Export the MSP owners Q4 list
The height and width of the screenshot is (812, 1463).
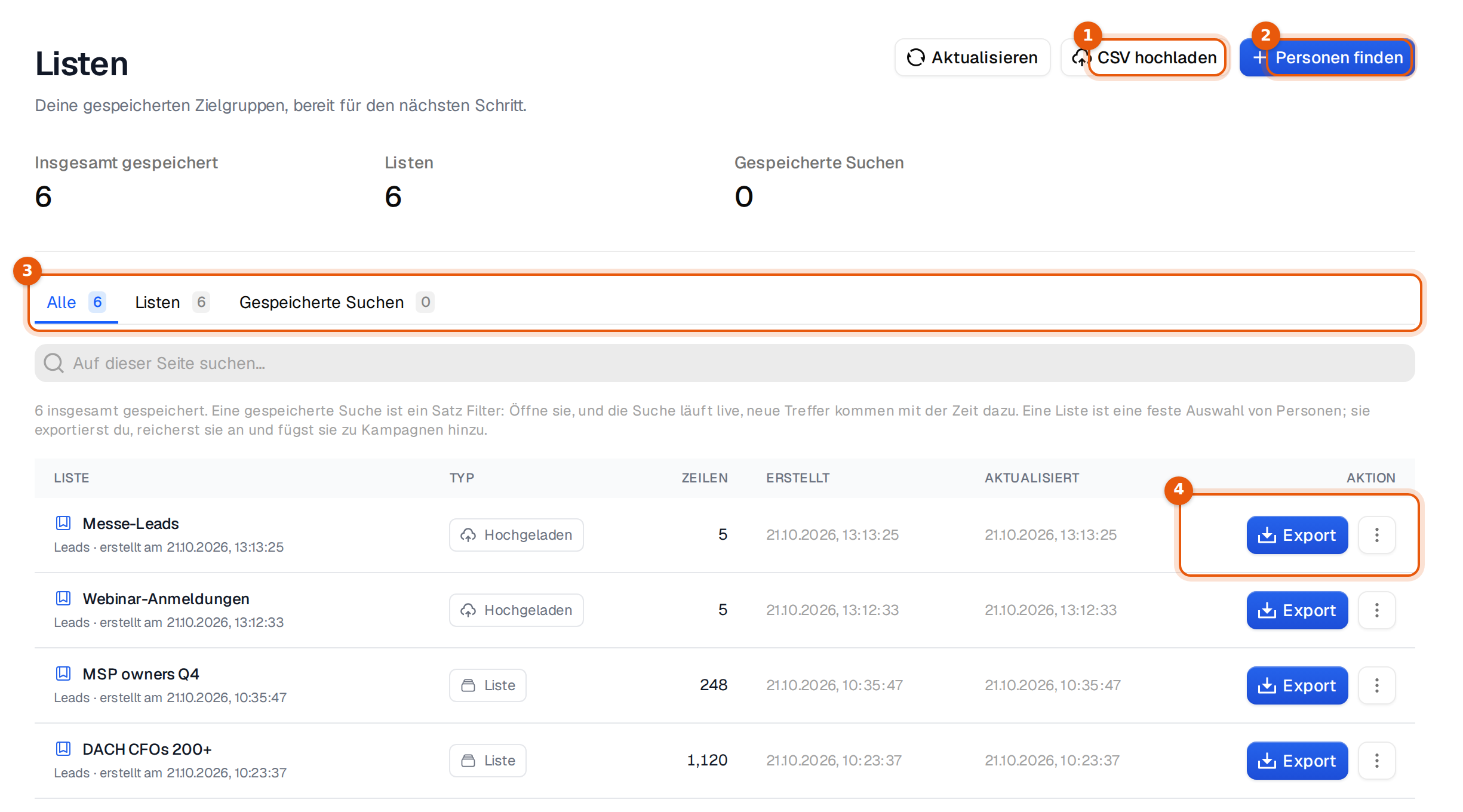tap(1297, 685)
